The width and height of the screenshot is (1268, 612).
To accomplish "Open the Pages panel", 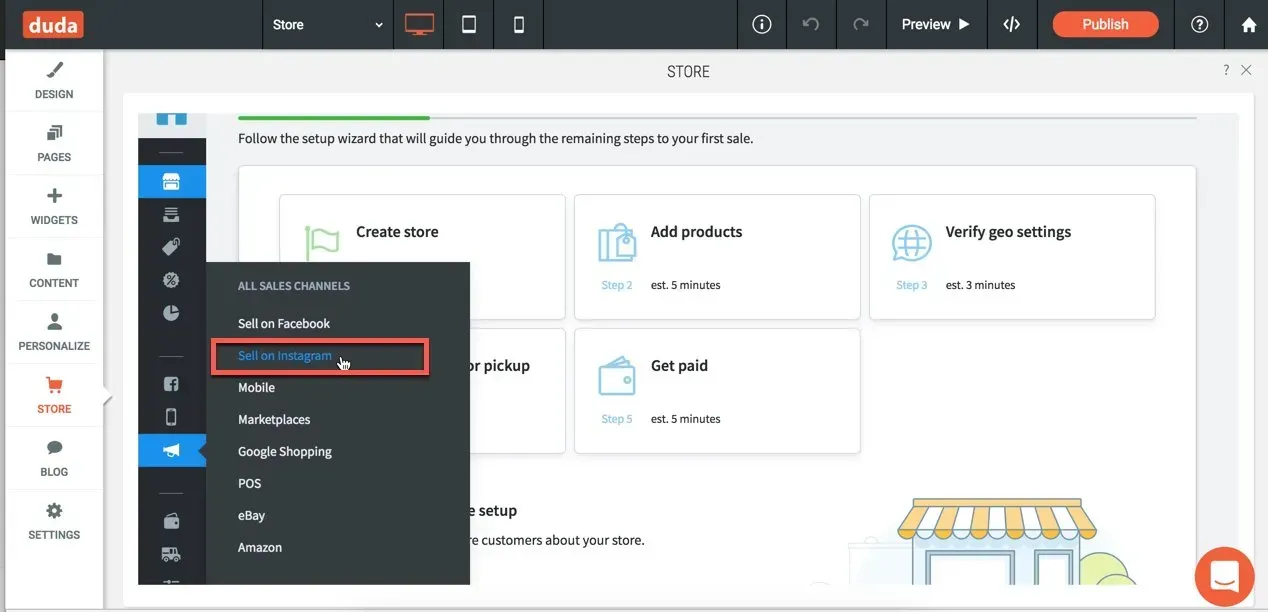I will [x=54, y=144].
